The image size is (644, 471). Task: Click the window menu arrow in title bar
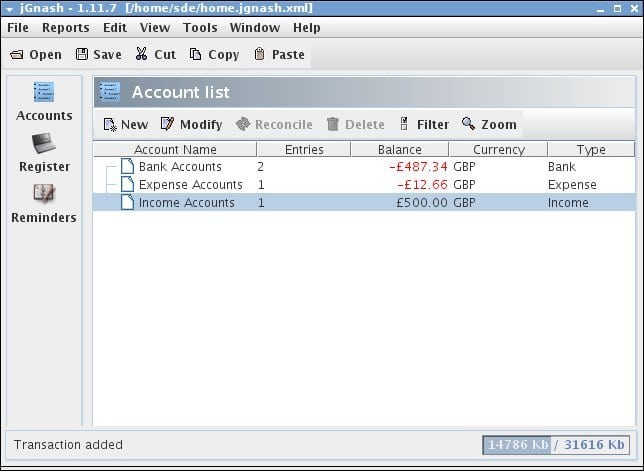[9, 9]
